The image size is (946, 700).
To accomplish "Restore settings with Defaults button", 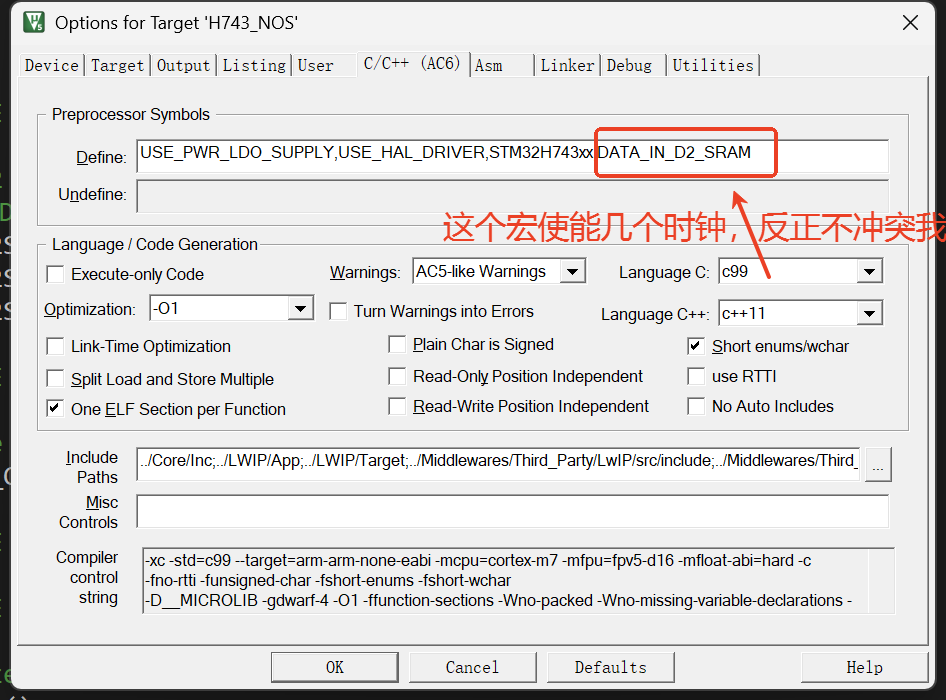I will (x=611, y=667).
